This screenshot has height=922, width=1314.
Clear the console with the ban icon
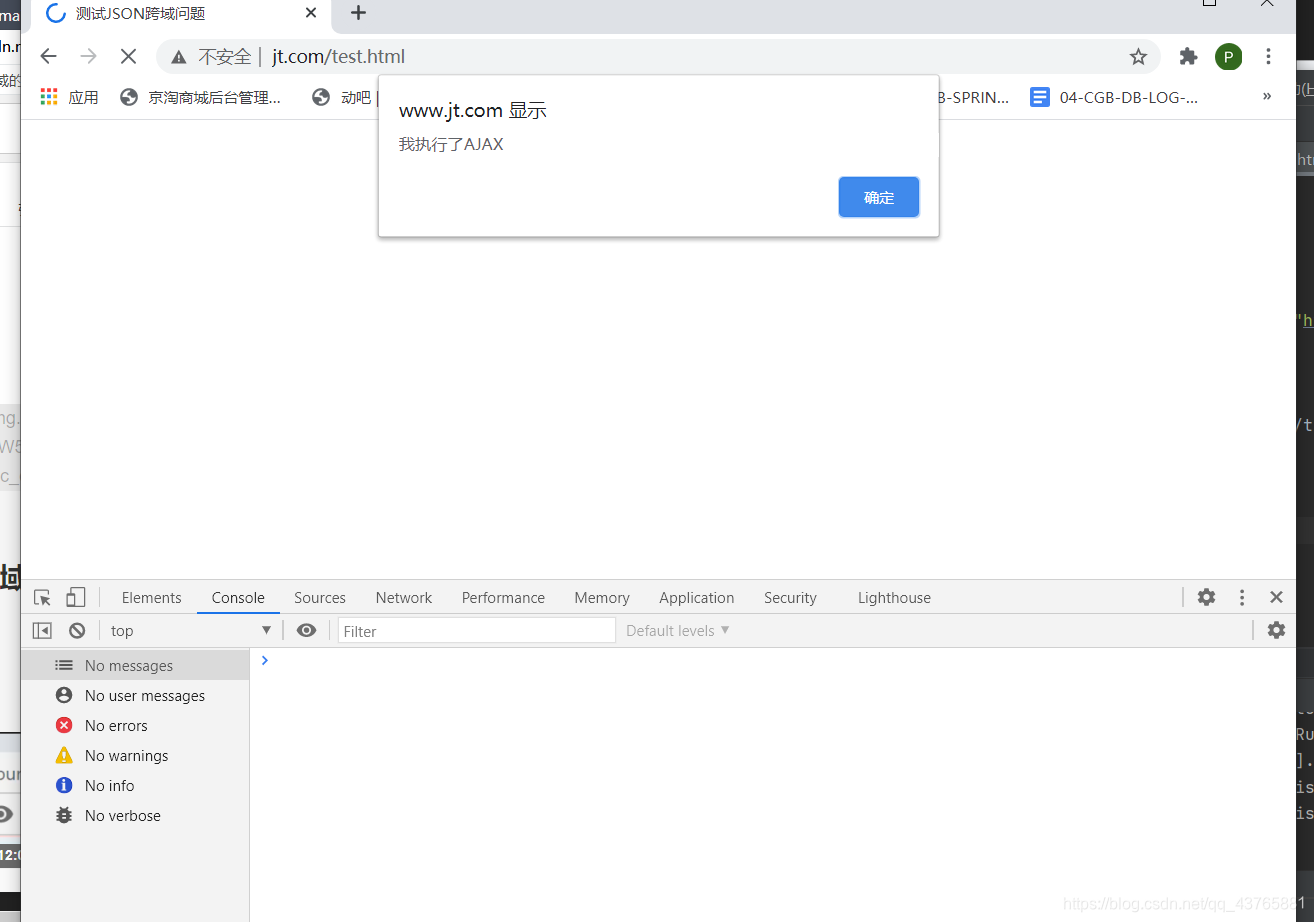[x=77, y=631]
